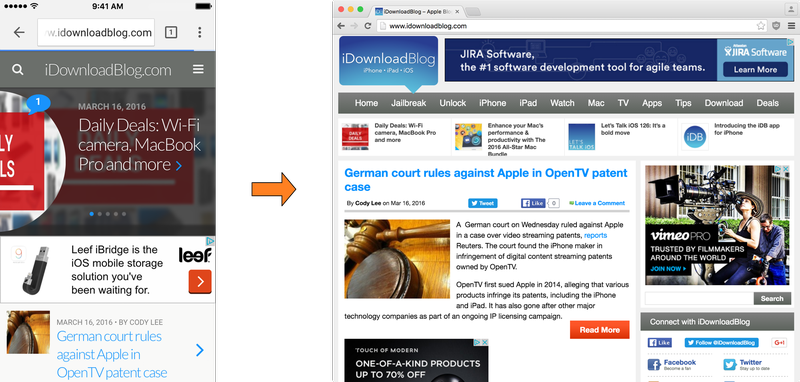Click the orange Read More button
The image size is (800, 382).
point(599,330)
